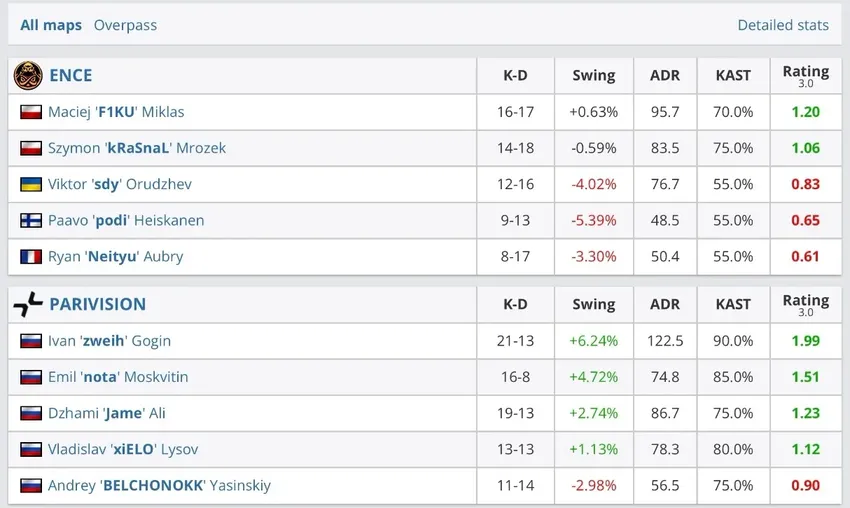Open Szymon 'kRaSnaL' Mrozek player page

[x=137, y=148]
